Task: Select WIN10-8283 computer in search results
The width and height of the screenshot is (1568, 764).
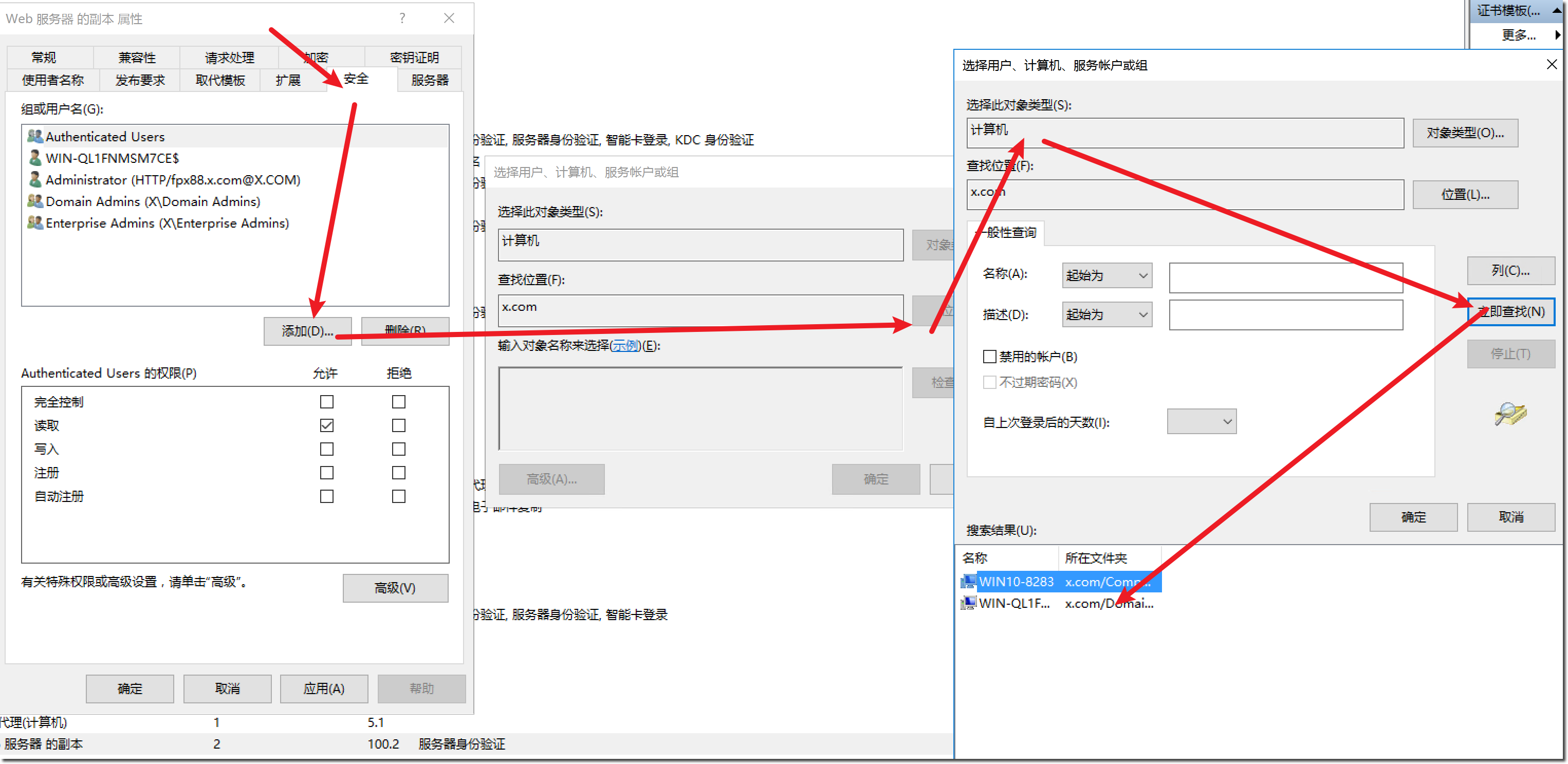Action: [x=1016, y=582]
